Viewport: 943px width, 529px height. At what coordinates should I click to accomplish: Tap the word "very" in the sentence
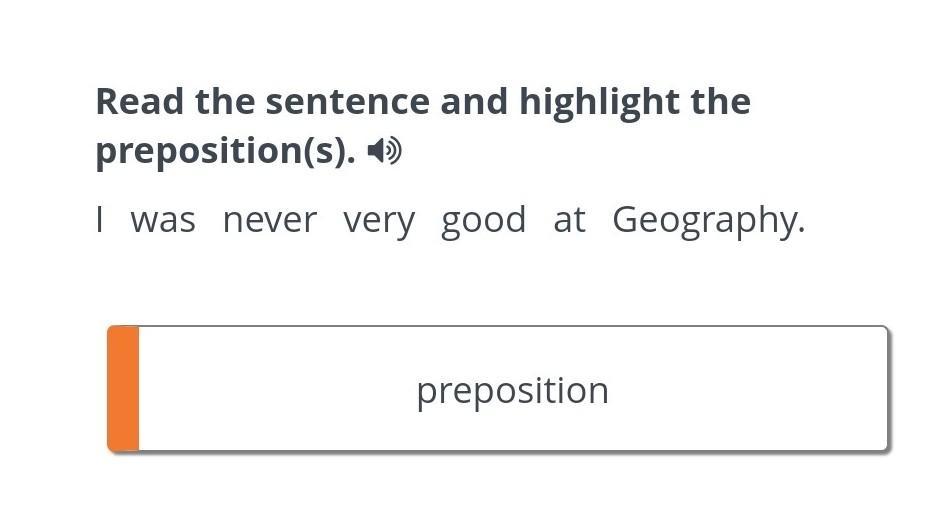pyautogui.click(x=378, y=219)
